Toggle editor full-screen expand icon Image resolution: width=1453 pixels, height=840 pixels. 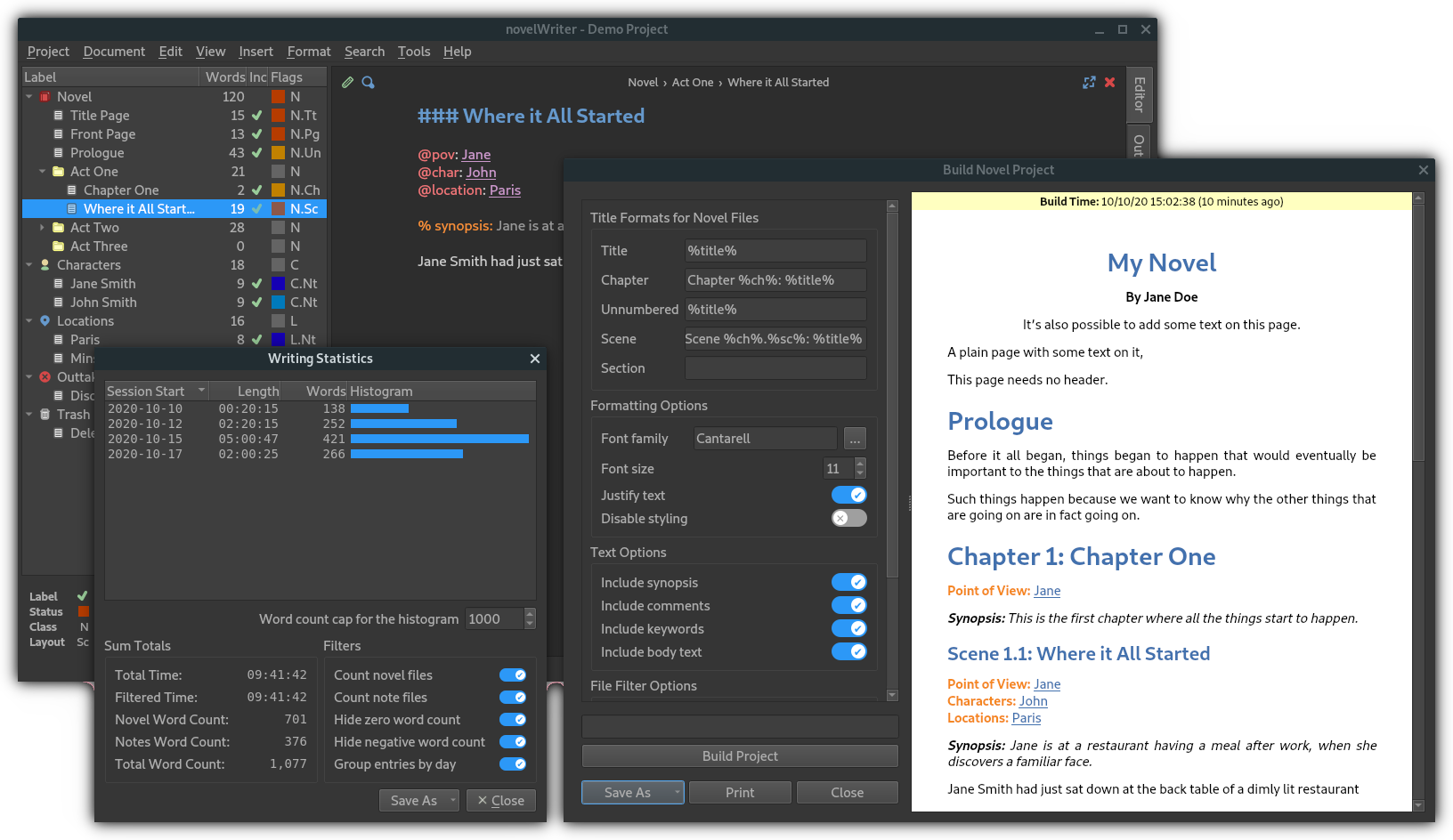(1089, 82)
